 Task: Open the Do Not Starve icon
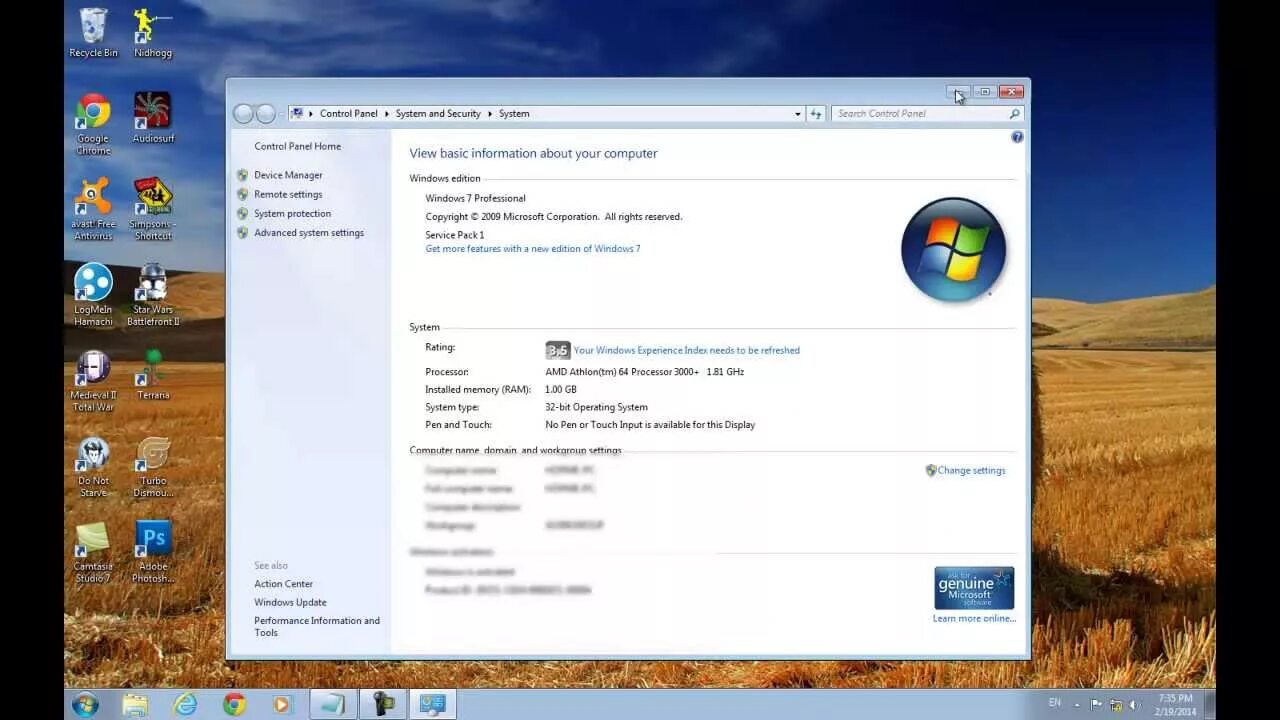click(93, 467)
